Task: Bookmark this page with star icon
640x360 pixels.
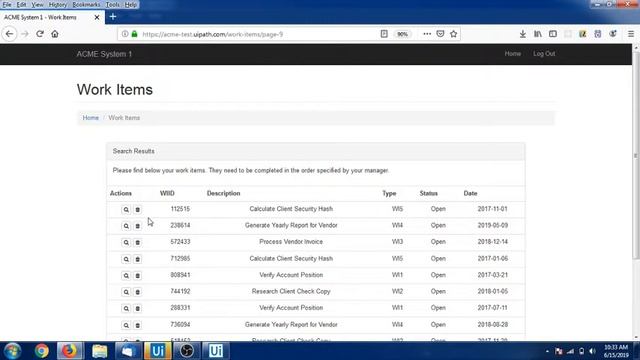Action: (x=453, y=34)
